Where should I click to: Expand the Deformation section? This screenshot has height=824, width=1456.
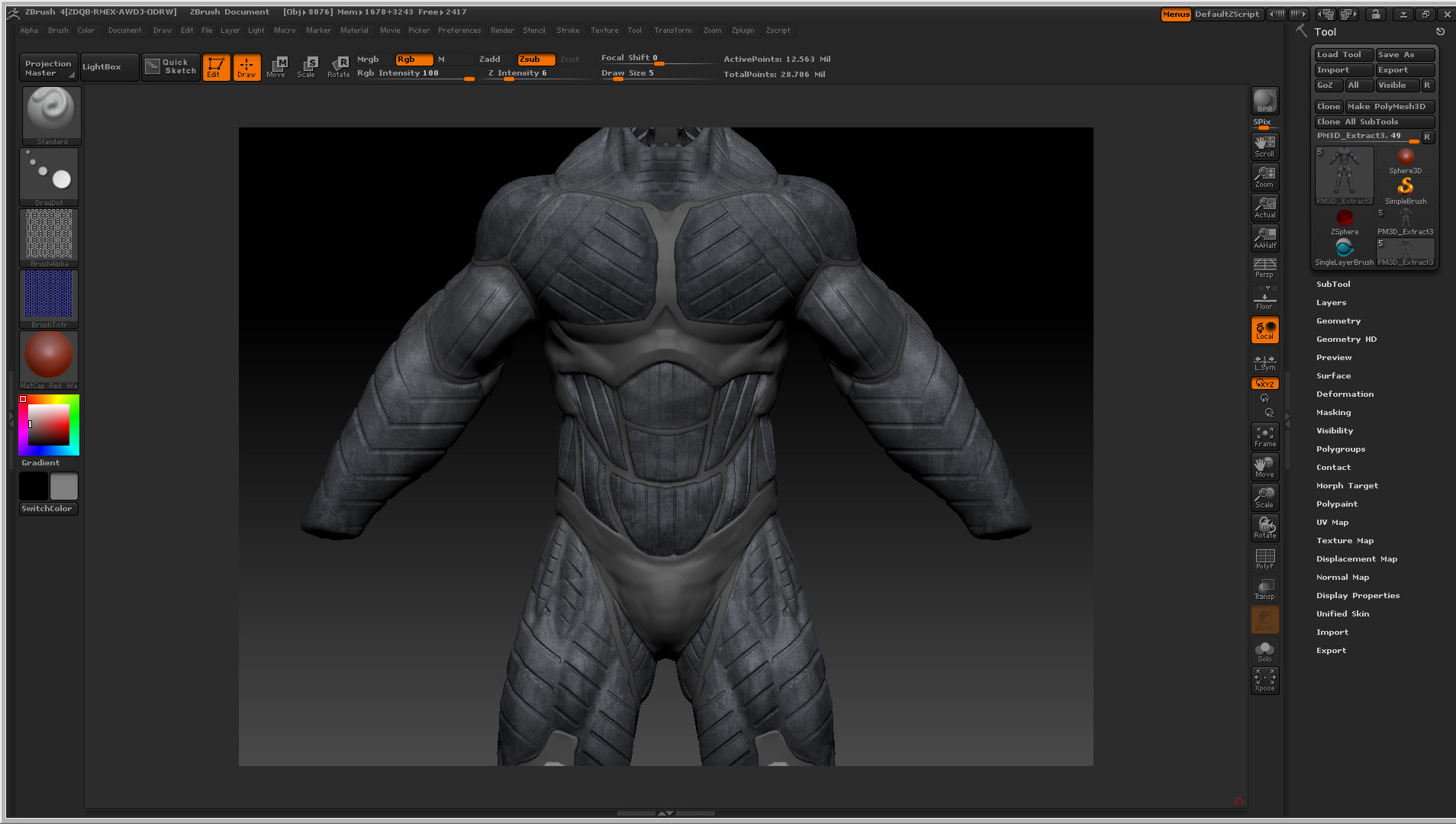(x=1345, y=394)
